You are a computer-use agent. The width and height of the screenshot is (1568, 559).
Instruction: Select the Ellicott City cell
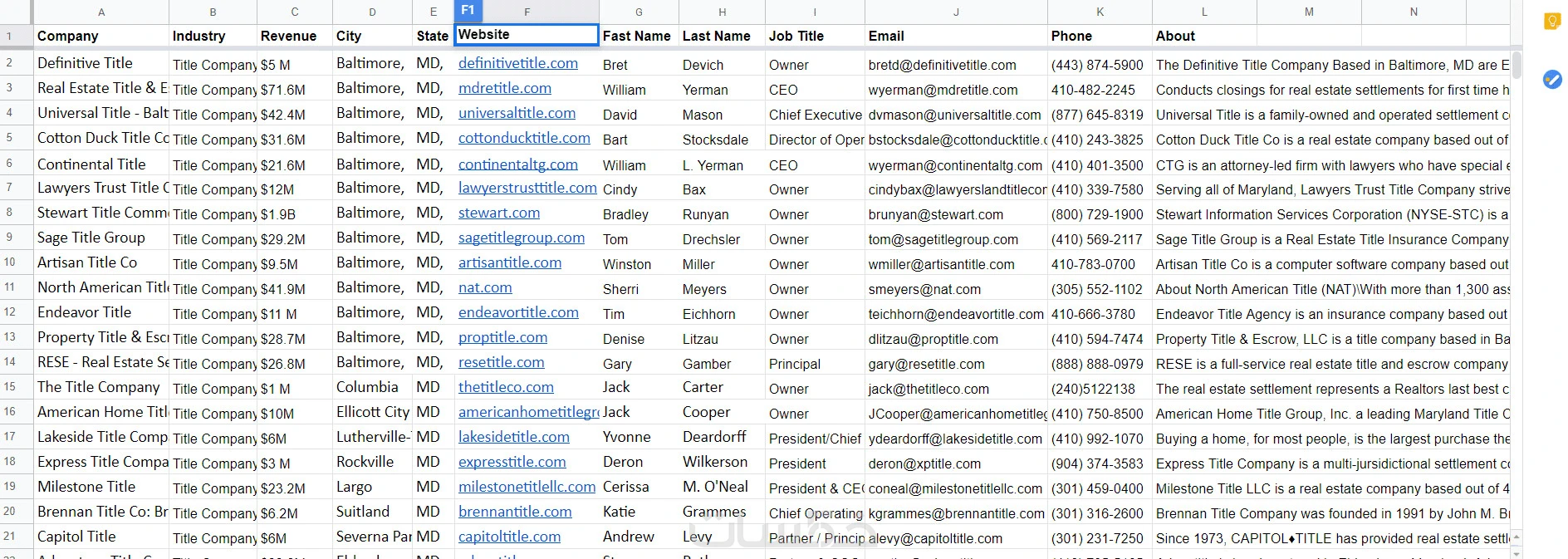tap(372, 412)
